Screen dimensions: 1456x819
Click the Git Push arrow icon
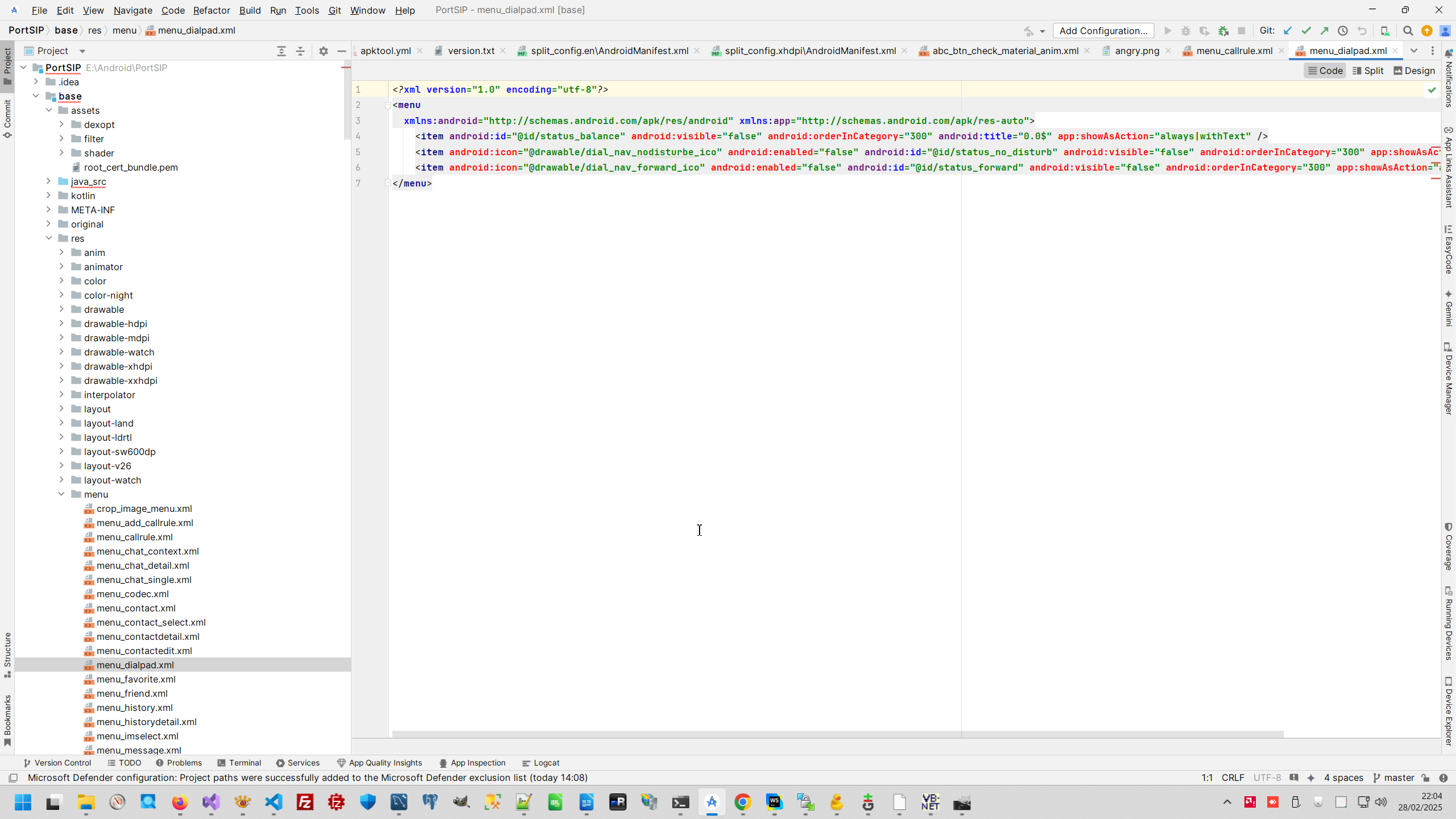click(x=1325, y=31)
